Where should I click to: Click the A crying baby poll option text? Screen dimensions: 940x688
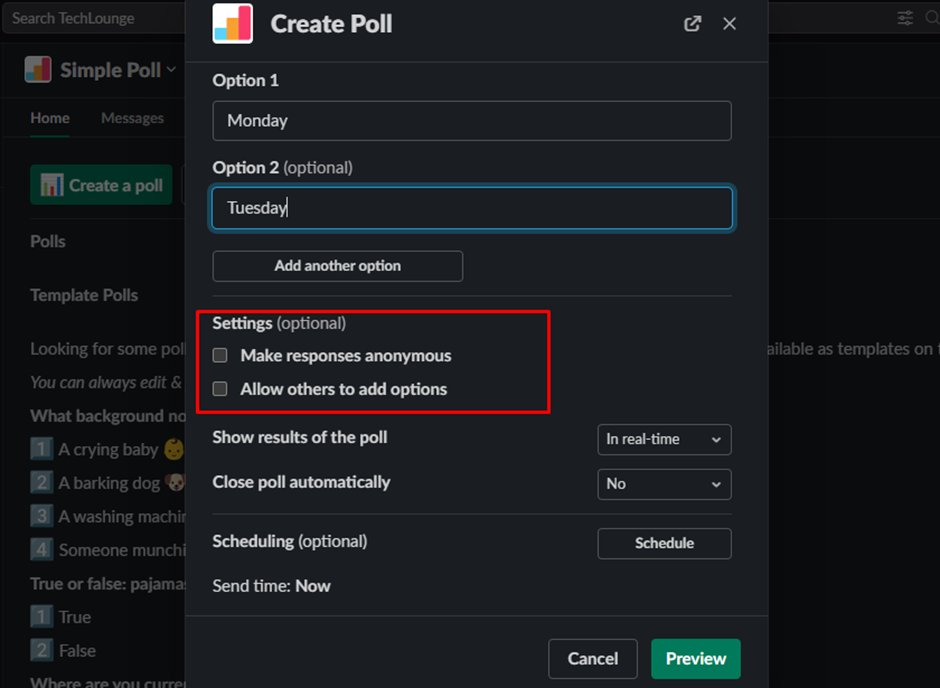pyautogui.click(x=108, y=449)
